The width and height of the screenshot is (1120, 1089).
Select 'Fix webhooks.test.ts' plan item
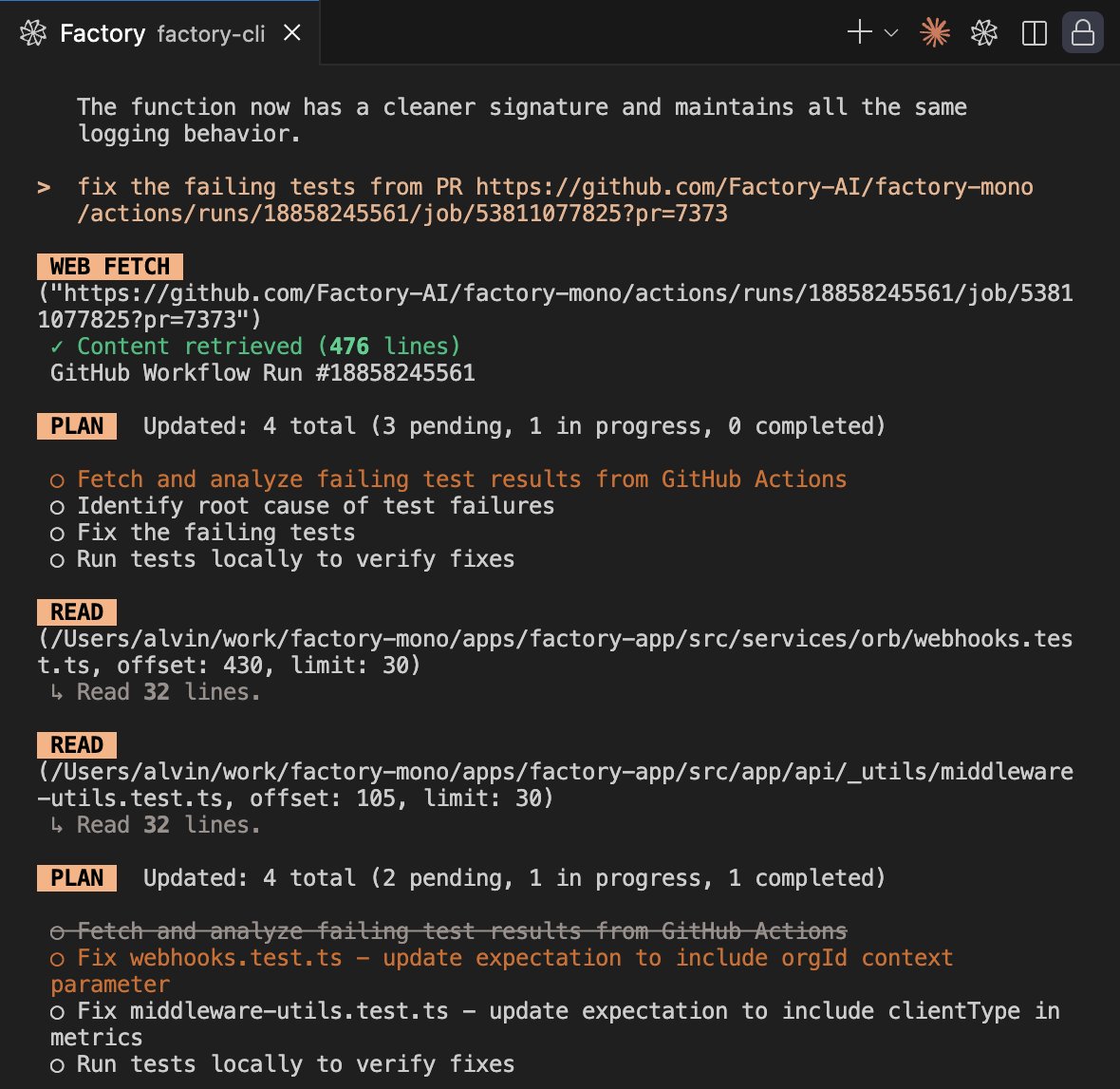click(x=501, y=970)
